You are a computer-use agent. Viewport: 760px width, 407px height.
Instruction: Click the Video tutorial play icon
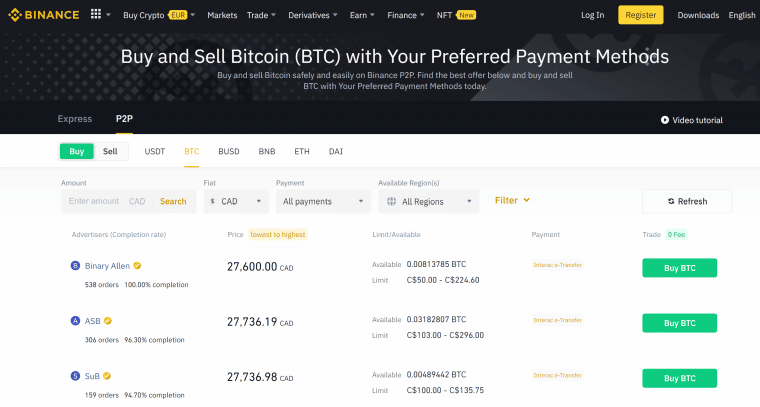tap(665, 120)
